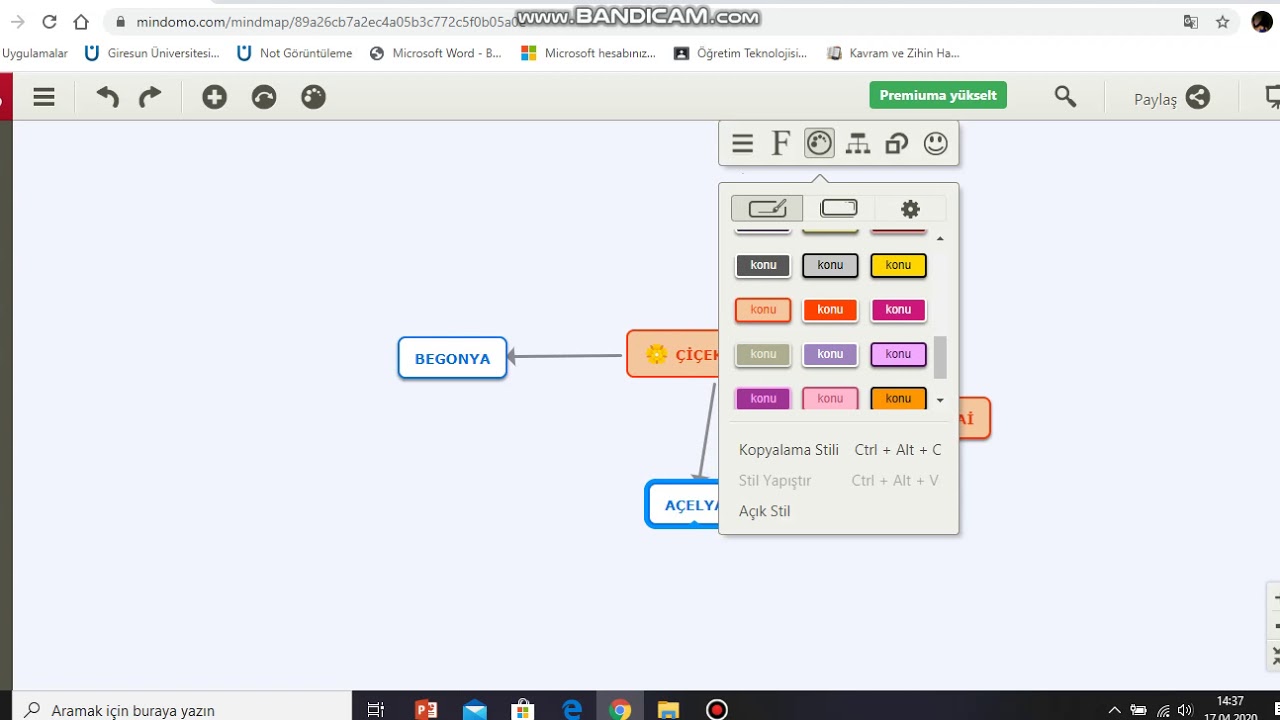
Task: Open the Bandicam recorder taskbar icon
Action: coord(717,710)
